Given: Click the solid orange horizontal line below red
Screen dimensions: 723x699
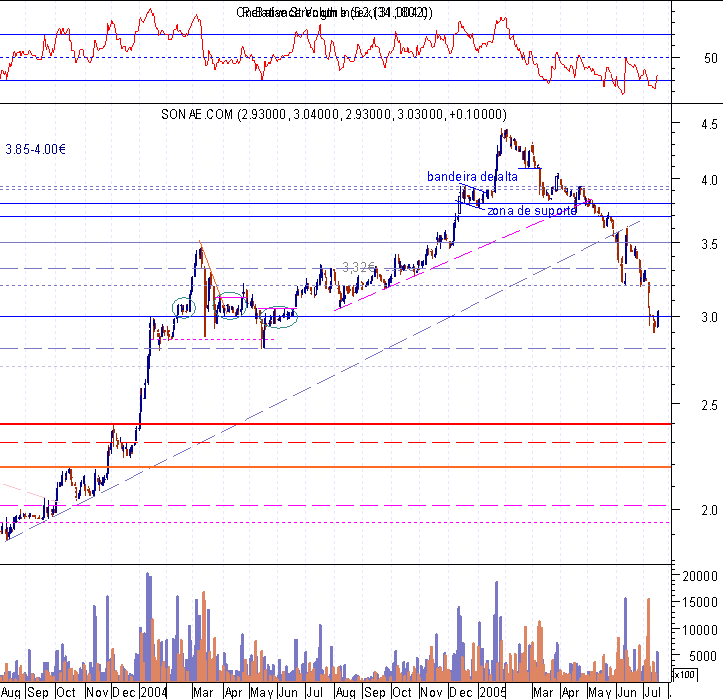Looking at the screenshot, I should pos(336,467).
